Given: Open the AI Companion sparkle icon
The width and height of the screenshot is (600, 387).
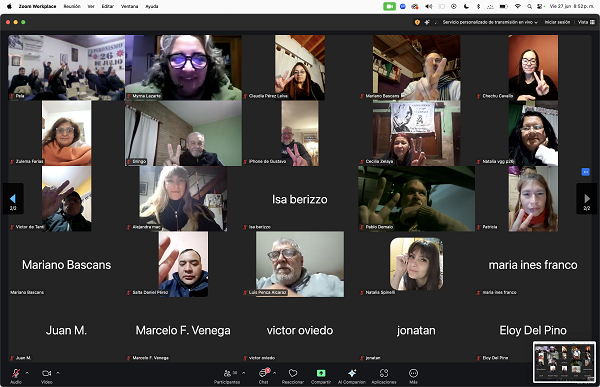Looking at the screenshot, I should 352,373.
